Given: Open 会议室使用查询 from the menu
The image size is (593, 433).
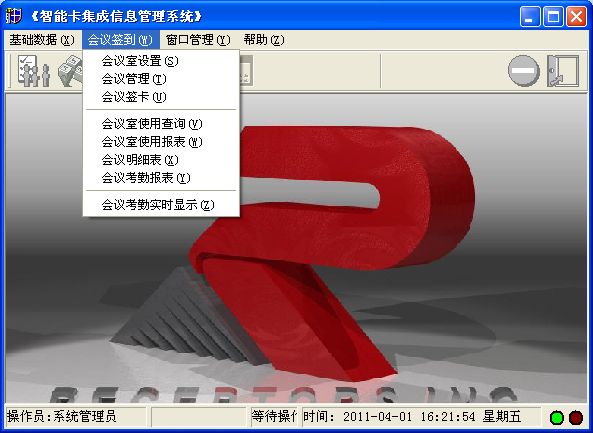Looking at the screenshot, I should [x=161, y=124].
